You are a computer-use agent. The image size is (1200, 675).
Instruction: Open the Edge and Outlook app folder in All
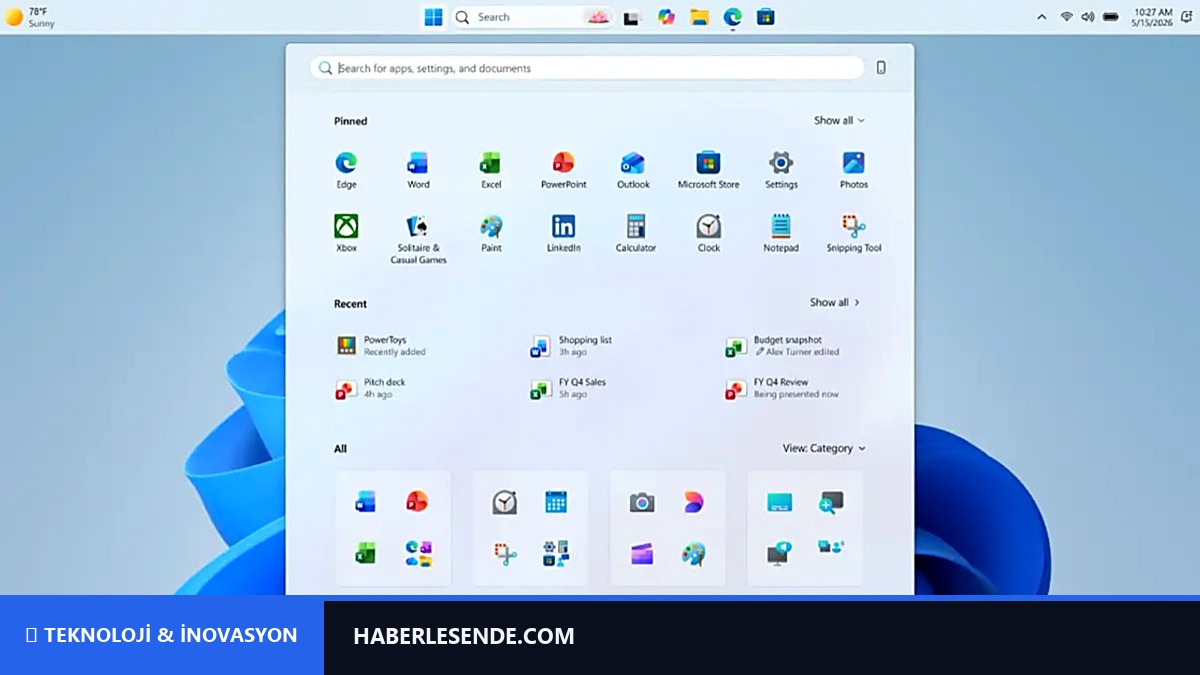point(418,553)
